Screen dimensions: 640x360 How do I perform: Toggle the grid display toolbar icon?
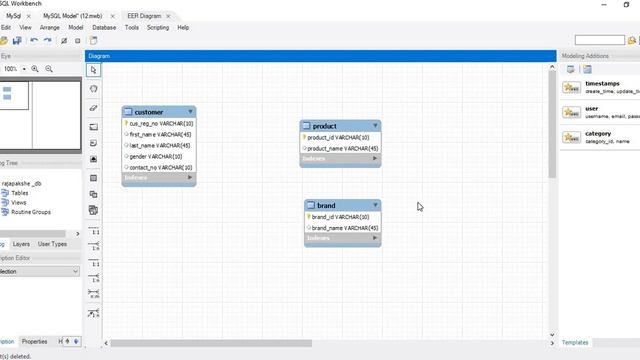(x=64, y=41)
